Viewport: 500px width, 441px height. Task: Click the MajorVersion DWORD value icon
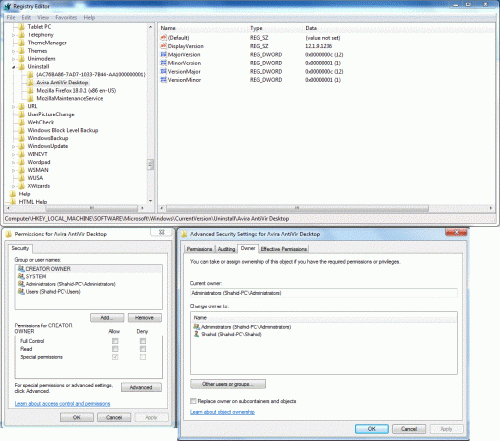163,54
